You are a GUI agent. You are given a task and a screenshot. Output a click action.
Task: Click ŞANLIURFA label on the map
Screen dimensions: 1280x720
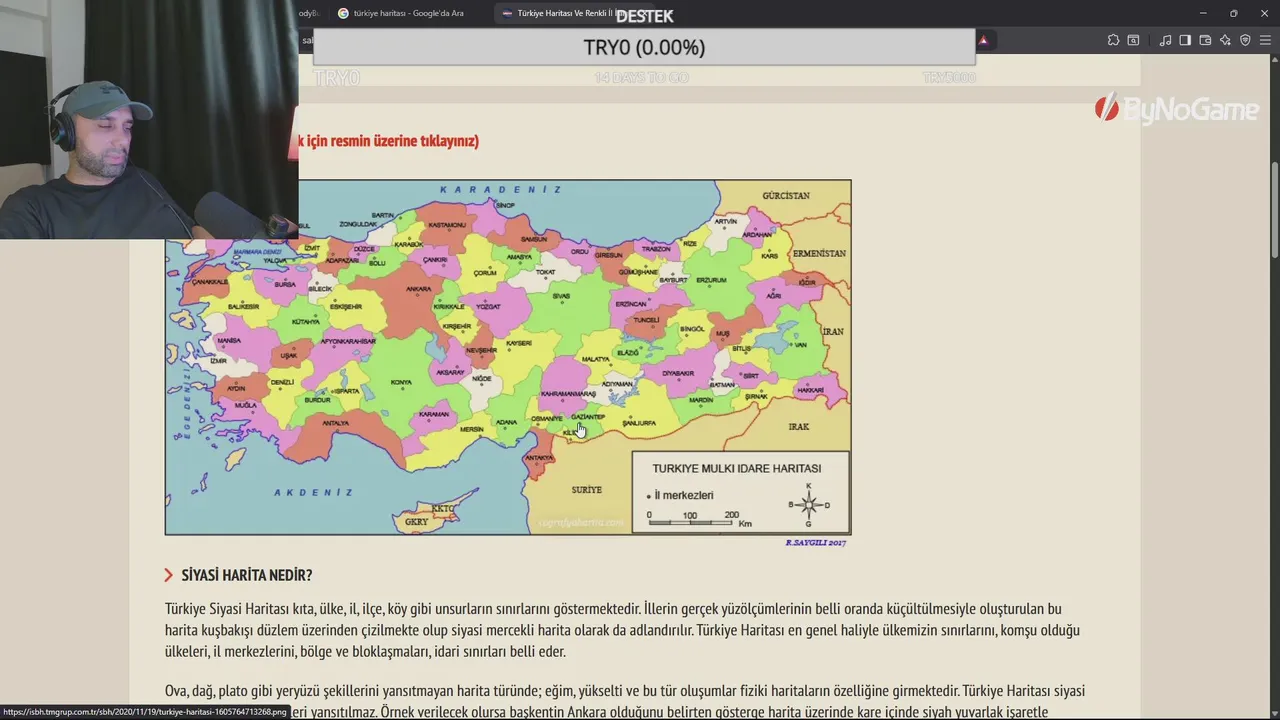click(x=639, y=423)
